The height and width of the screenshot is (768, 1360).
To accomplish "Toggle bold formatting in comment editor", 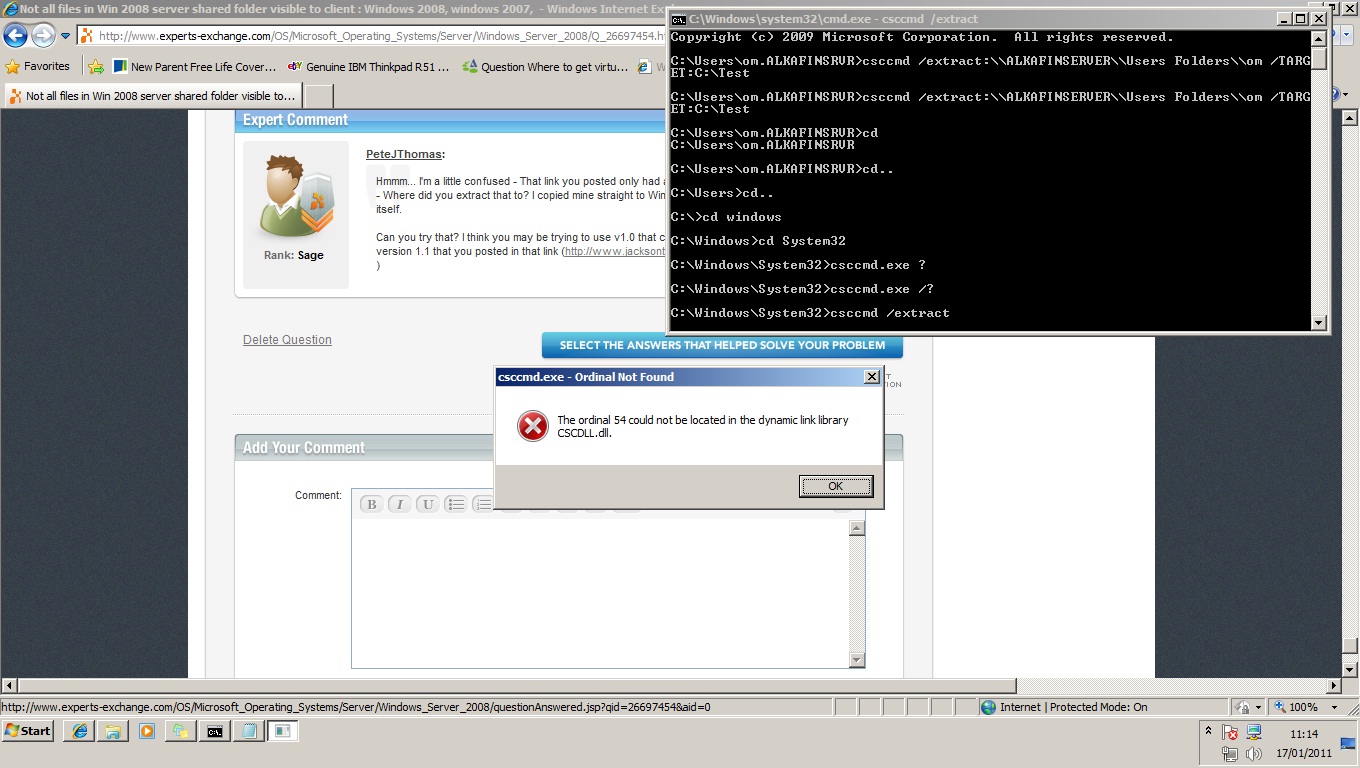I will [371, 504].
